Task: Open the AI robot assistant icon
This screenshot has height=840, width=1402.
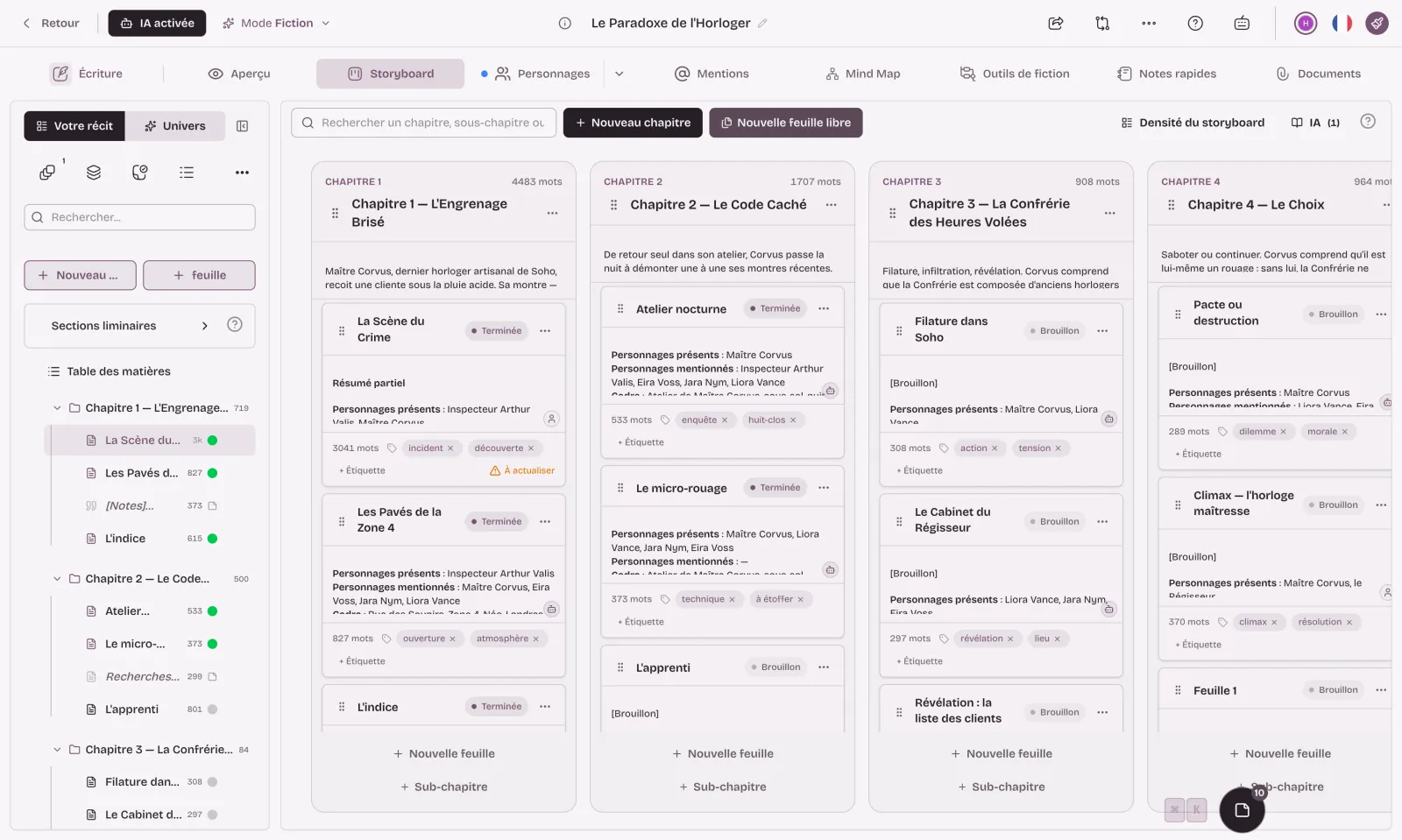Action: point(1242,24)
